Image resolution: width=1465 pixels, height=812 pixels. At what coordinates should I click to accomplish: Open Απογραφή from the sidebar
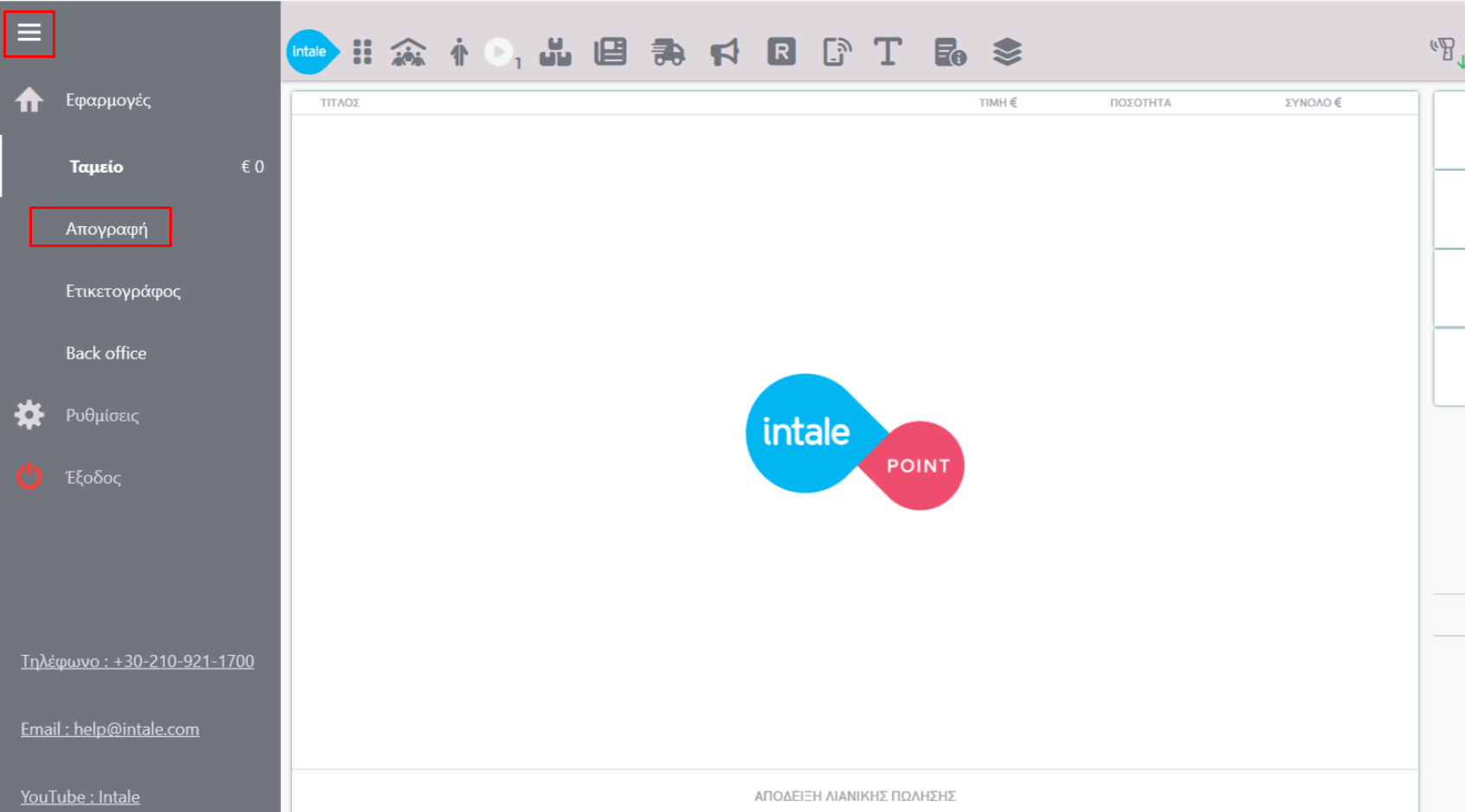[106, 229]
